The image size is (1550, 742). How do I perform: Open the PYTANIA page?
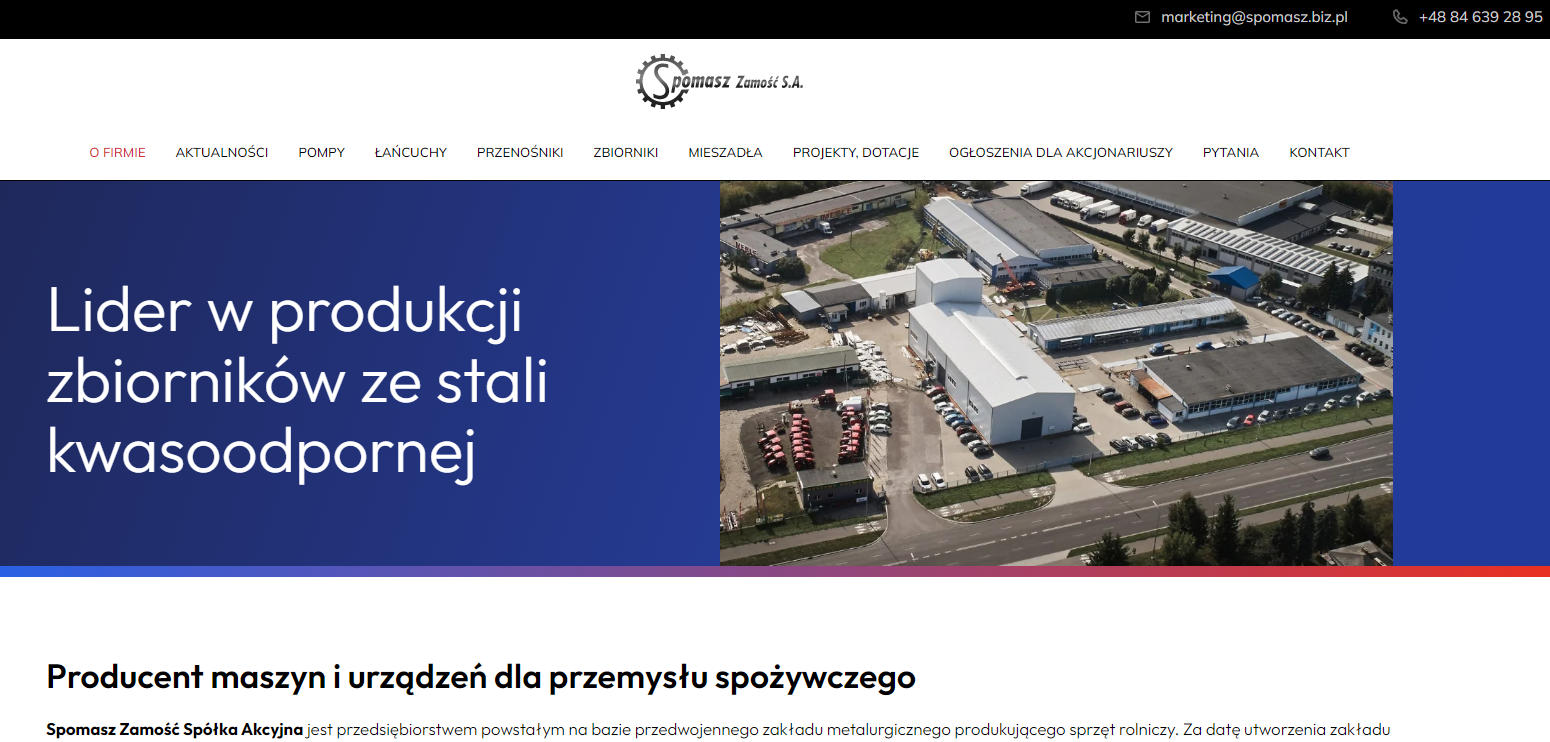point(1230,153)
